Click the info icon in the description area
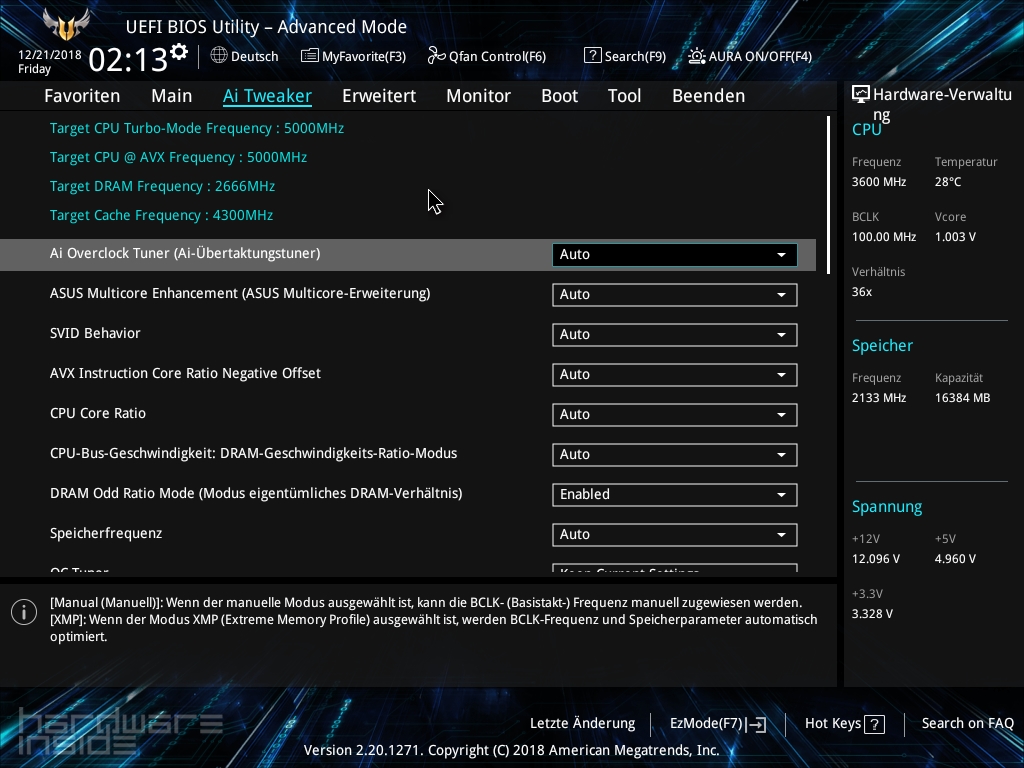Image resolution: width=1024 pixels, height=768 pixels. pos(24,611)
